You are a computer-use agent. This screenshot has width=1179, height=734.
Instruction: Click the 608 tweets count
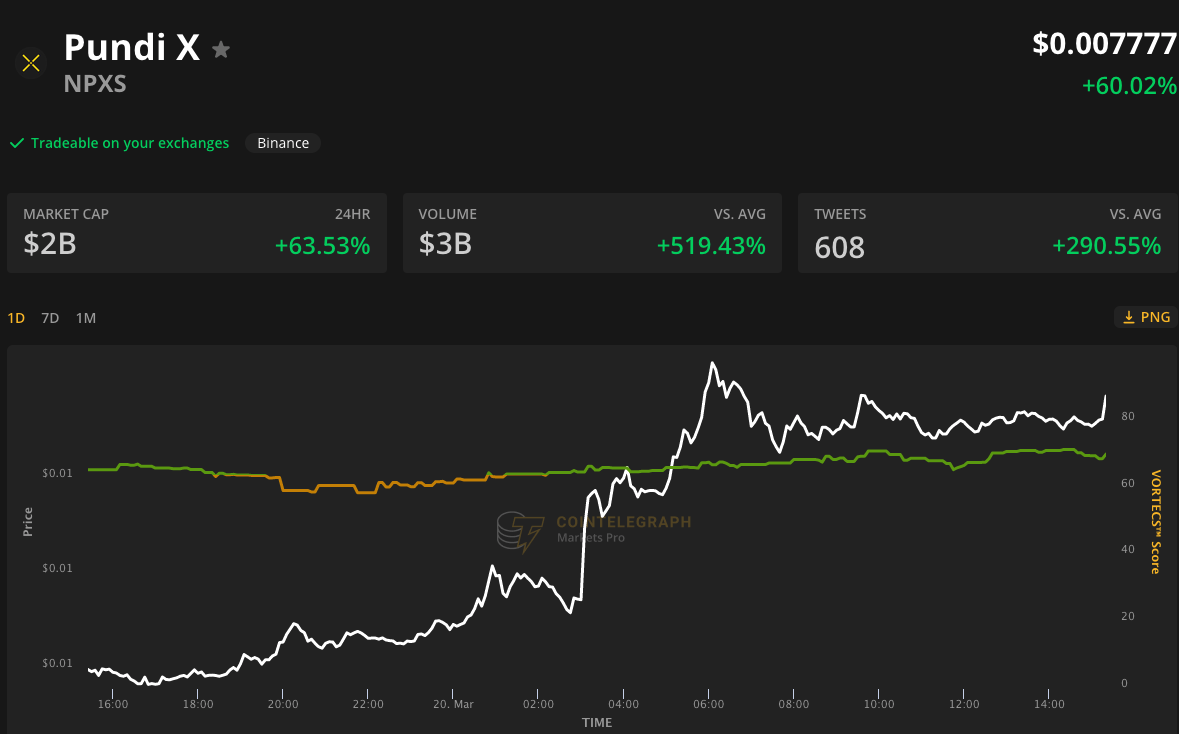839,247
